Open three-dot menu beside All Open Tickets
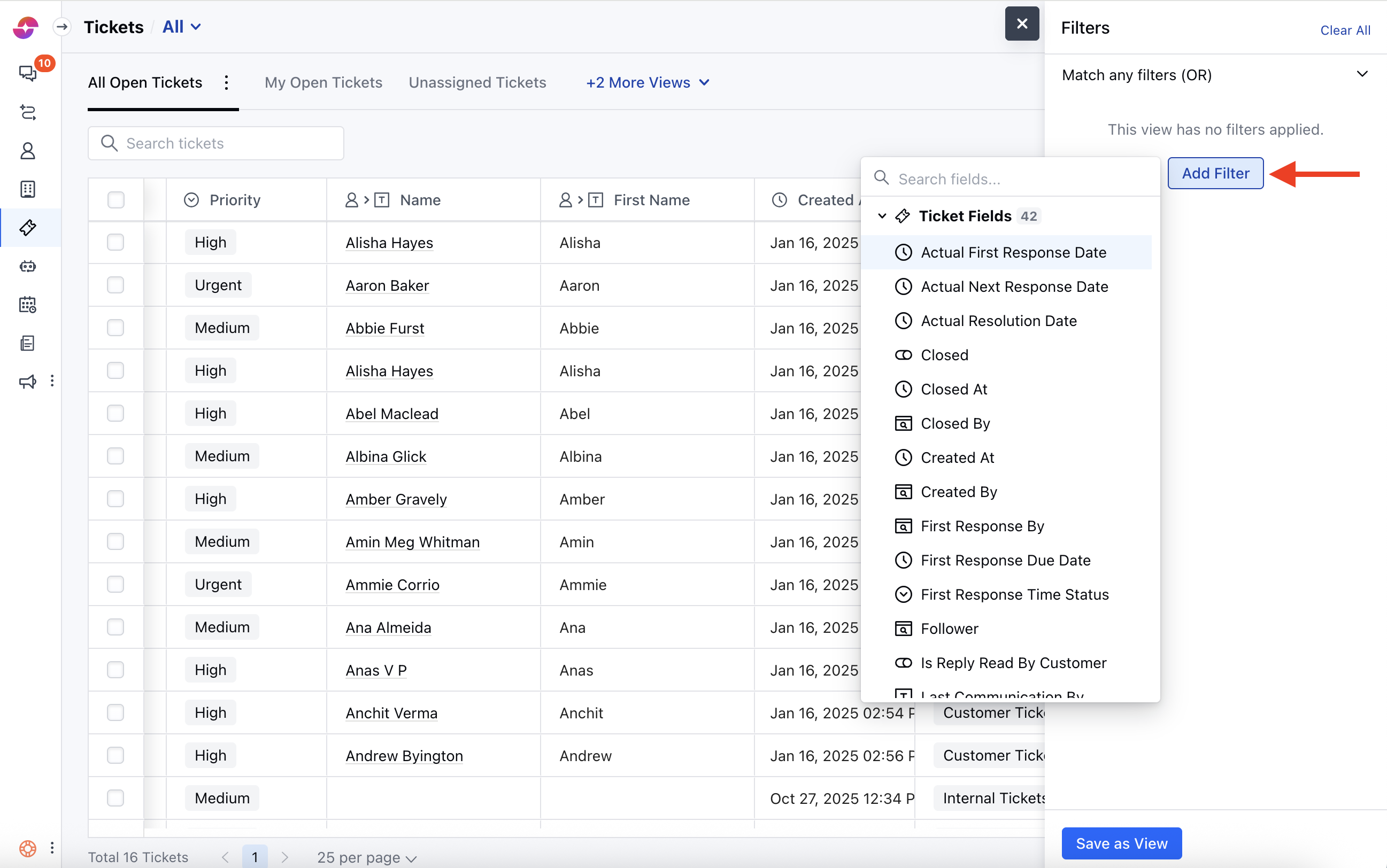The height and width of the screenshot is (868, 1387). pos(226,83)
